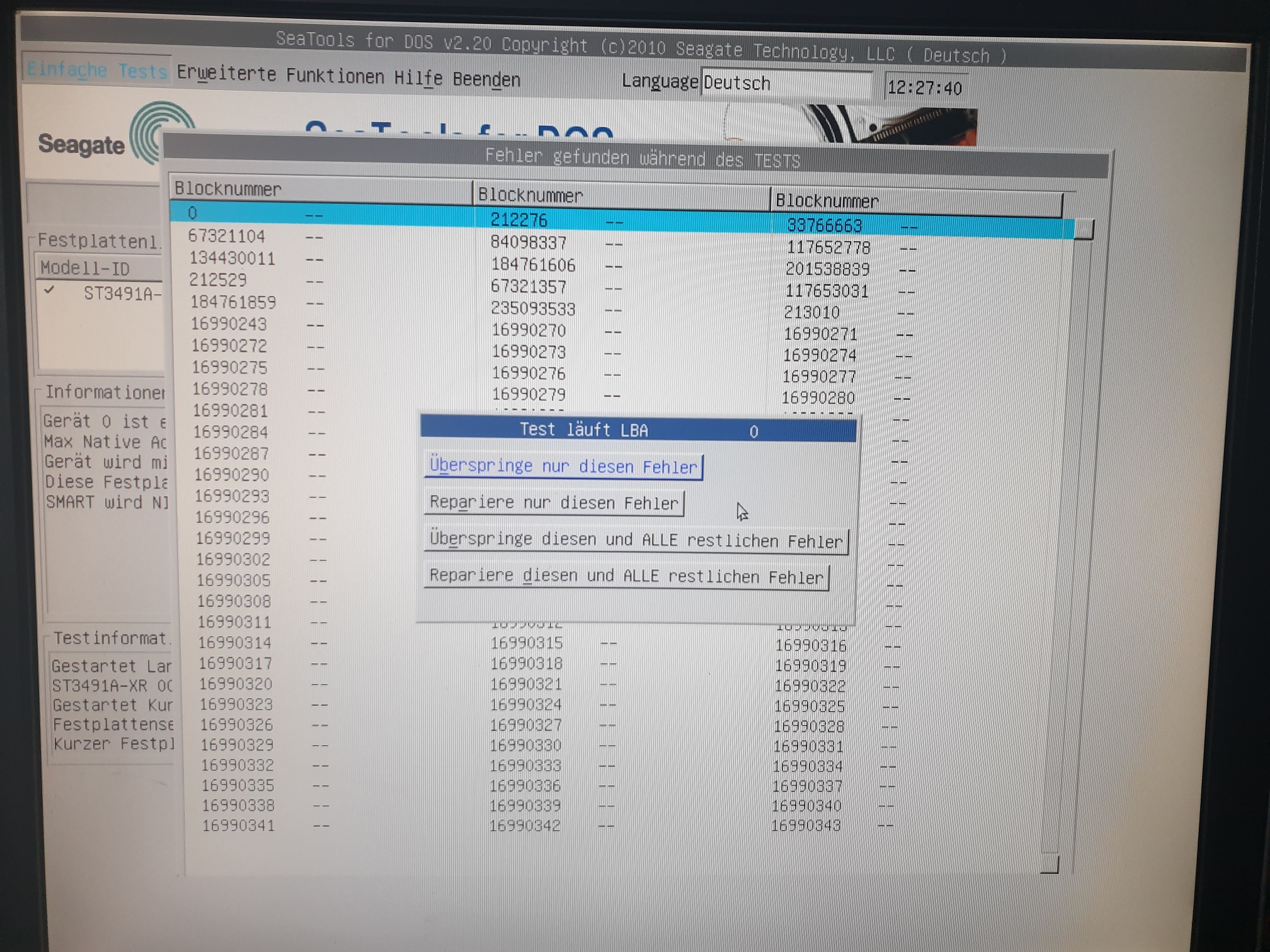Select block number 33766663
1270x952 pixels.
click(x=825, y=225)
